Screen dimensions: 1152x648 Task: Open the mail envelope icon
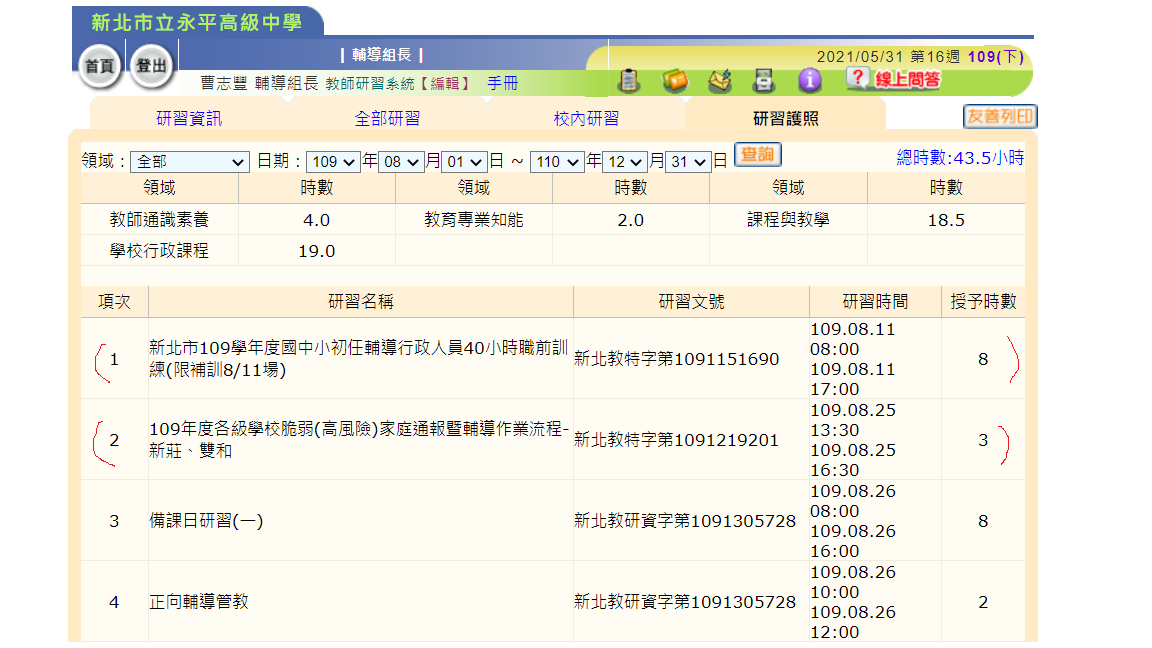(720, 81)
